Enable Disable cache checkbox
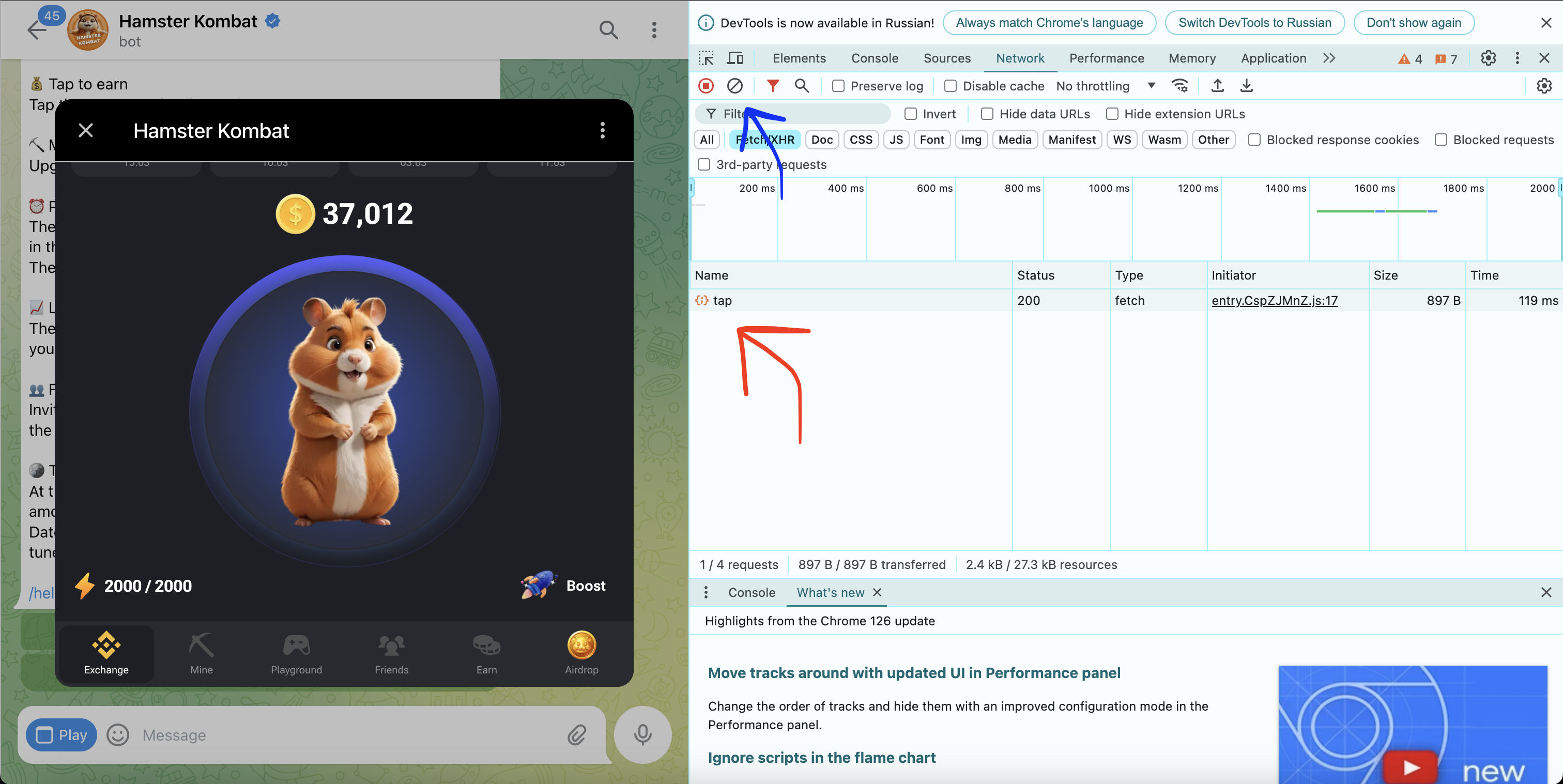 point(950,86)
